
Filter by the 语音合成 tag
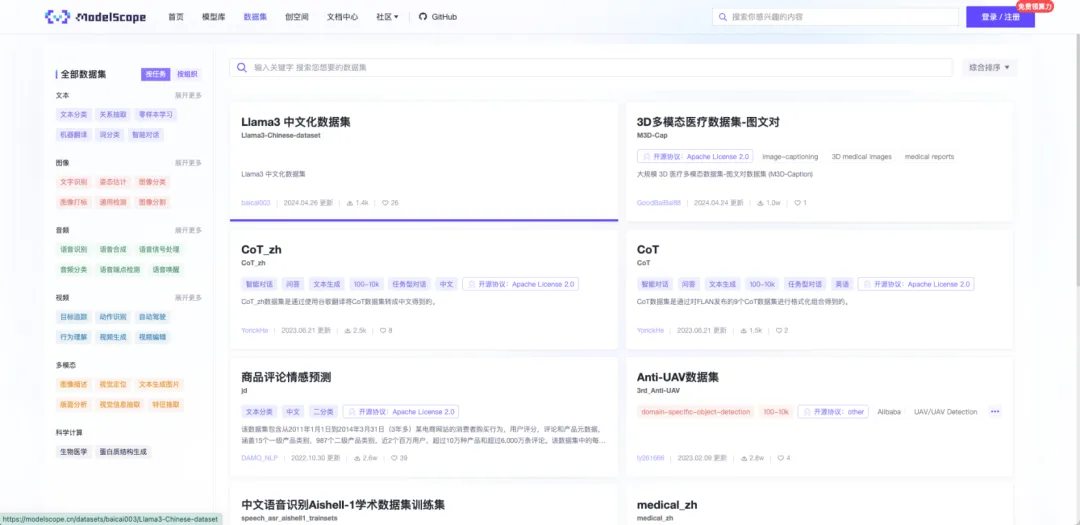[113, 249]
